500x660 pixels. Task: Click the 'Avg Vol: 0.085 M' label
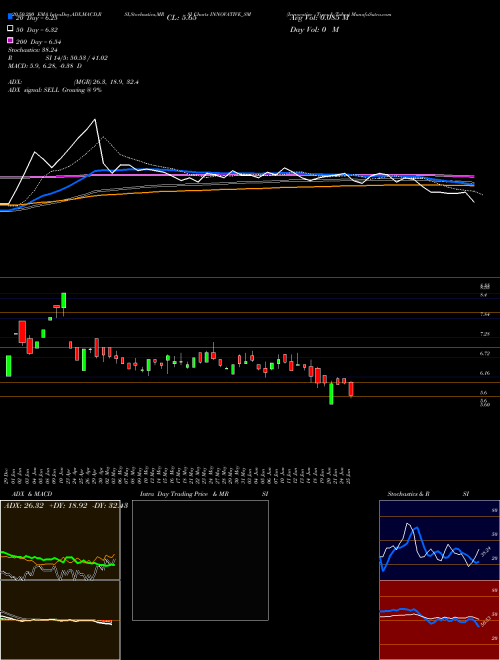pos(319,18)
